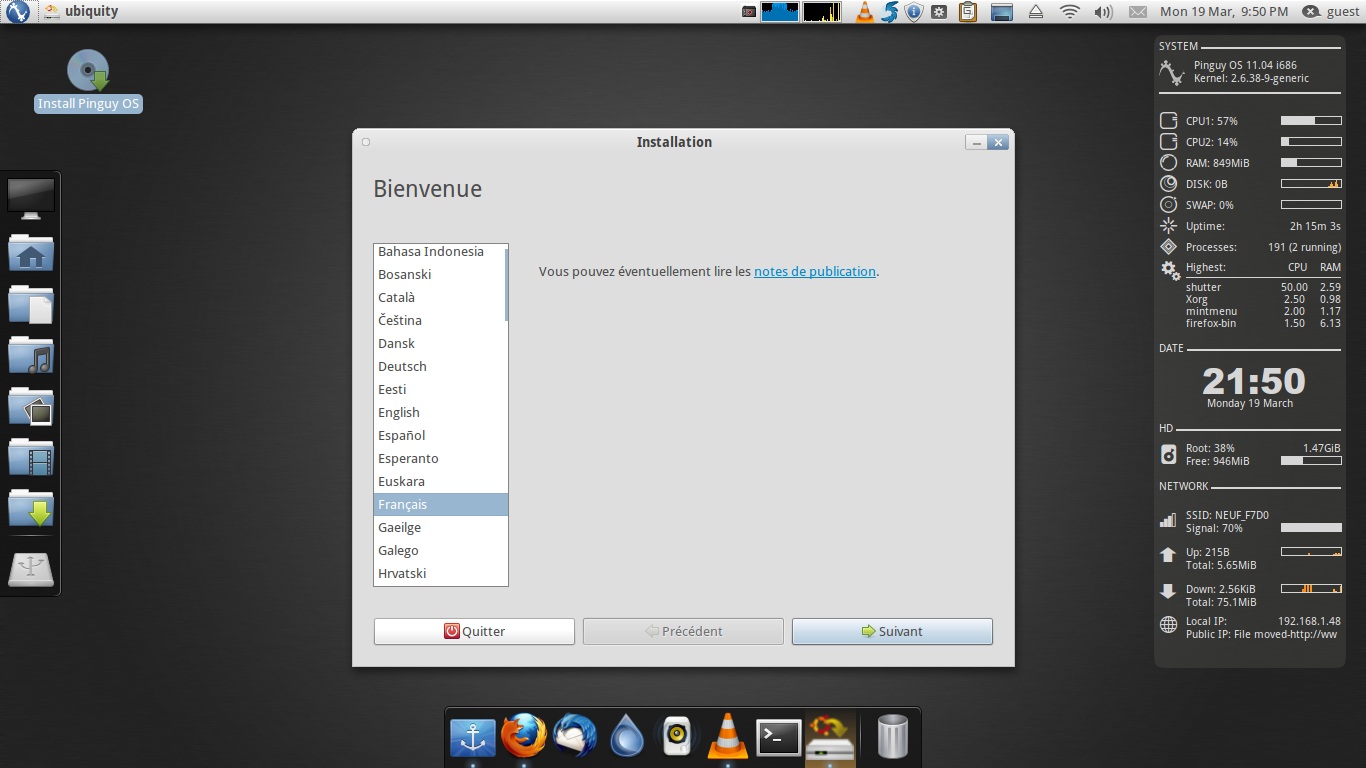
Task: Click the language list scrollbar
Action: [507, 285]
